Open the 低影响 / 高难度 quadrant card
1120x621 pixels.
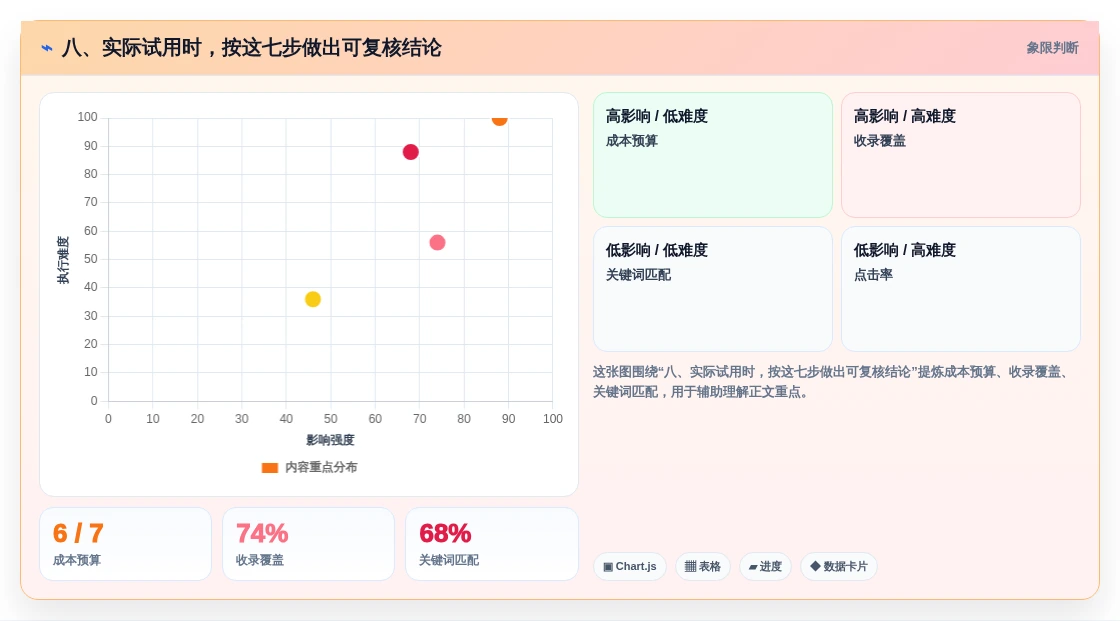[x=961, y=289]
